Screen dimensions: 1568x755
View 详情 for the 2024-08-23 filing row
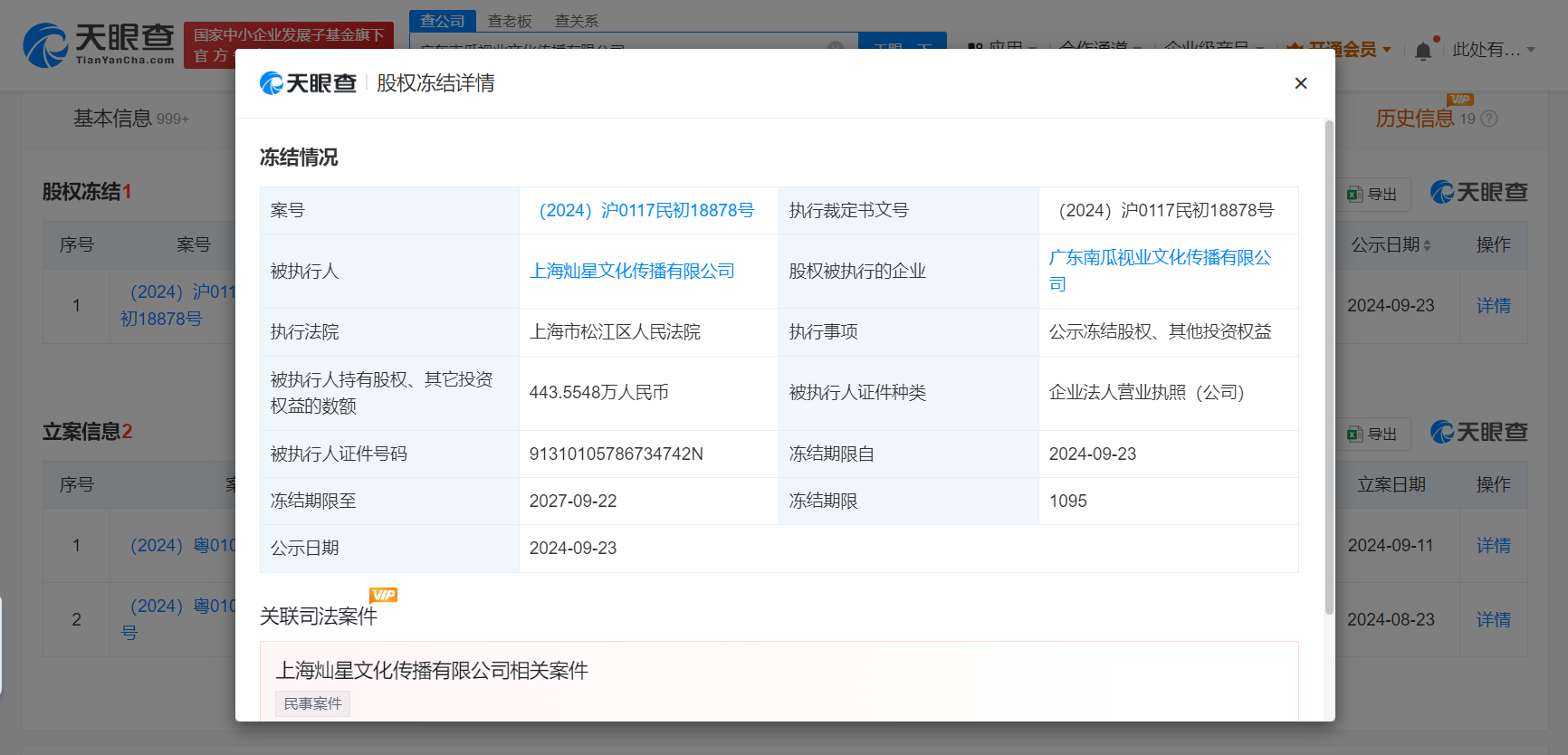1494,620
